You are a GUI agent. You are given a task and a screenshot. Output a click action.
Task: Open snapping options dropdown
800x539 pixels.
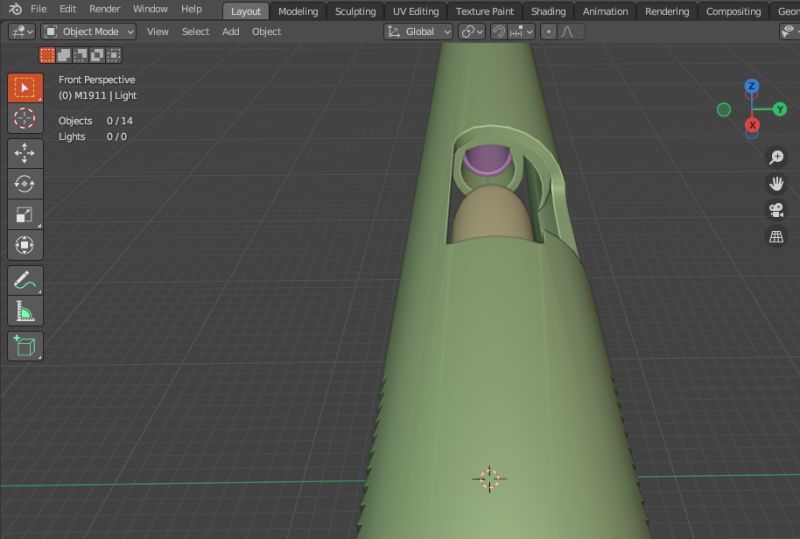[520, 32]
